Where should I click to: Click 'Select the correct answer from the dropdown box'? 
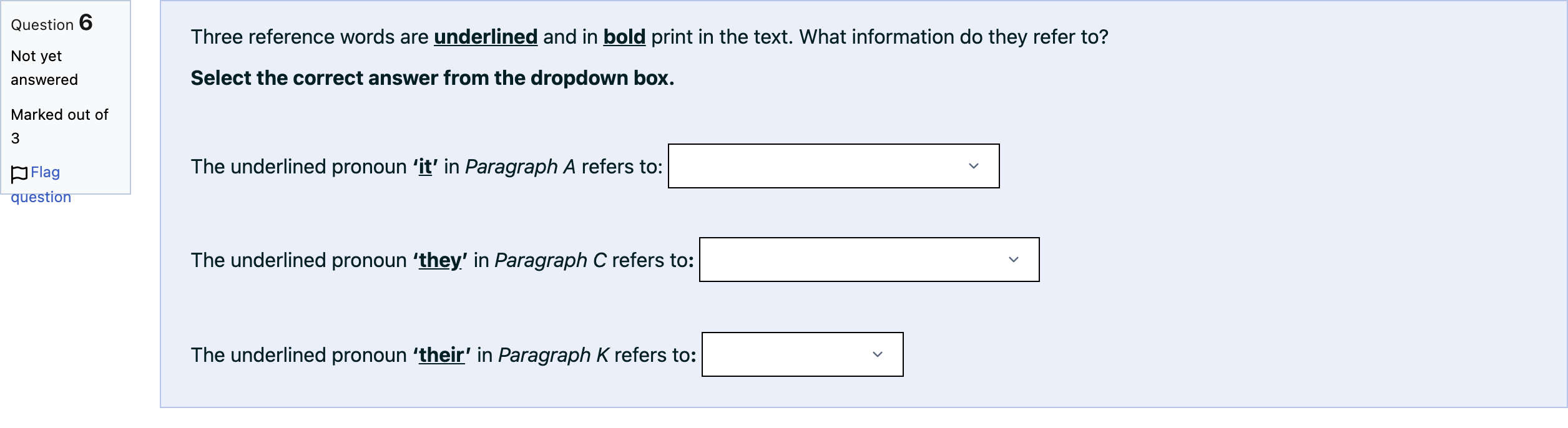432,78
